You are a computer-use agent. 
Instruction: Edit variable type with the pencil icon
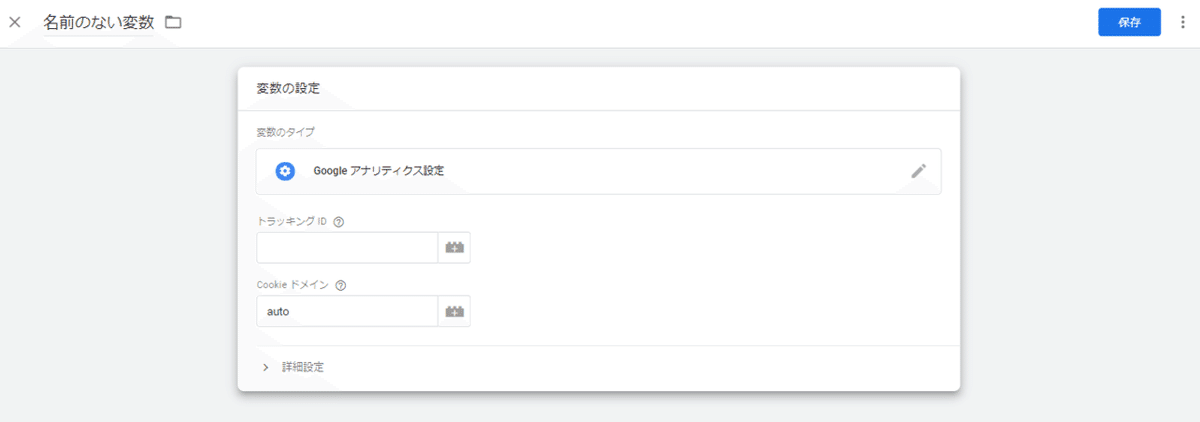[x=919, y=171]
